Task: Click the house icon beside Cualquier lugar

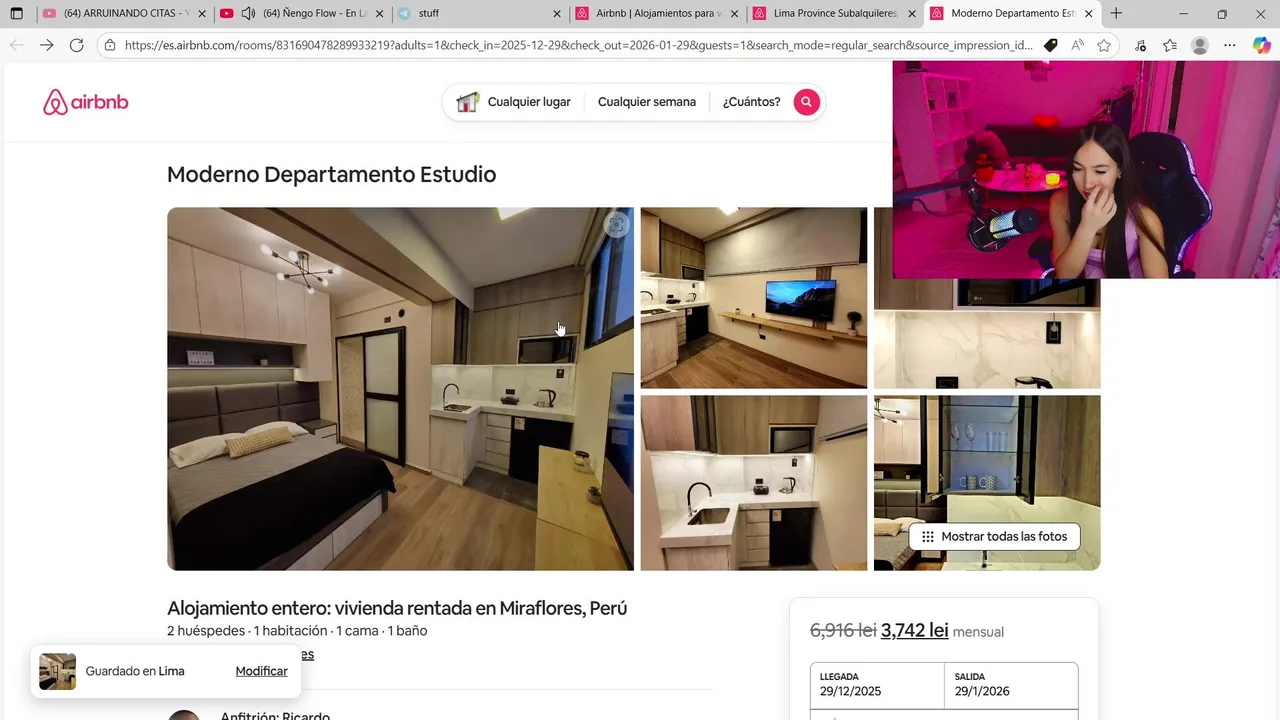Action: pos(467,102)
